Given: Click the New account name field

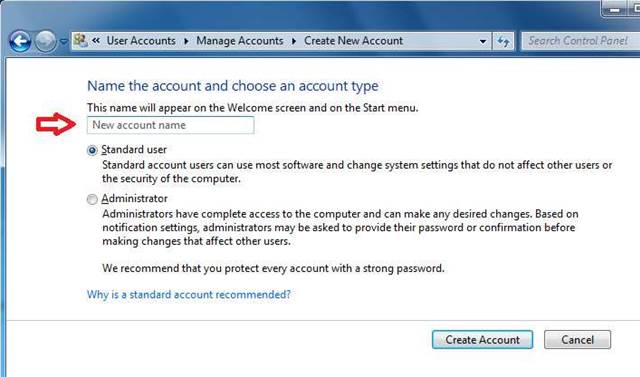Looking at the screenshot, I should tap(171, 125).
